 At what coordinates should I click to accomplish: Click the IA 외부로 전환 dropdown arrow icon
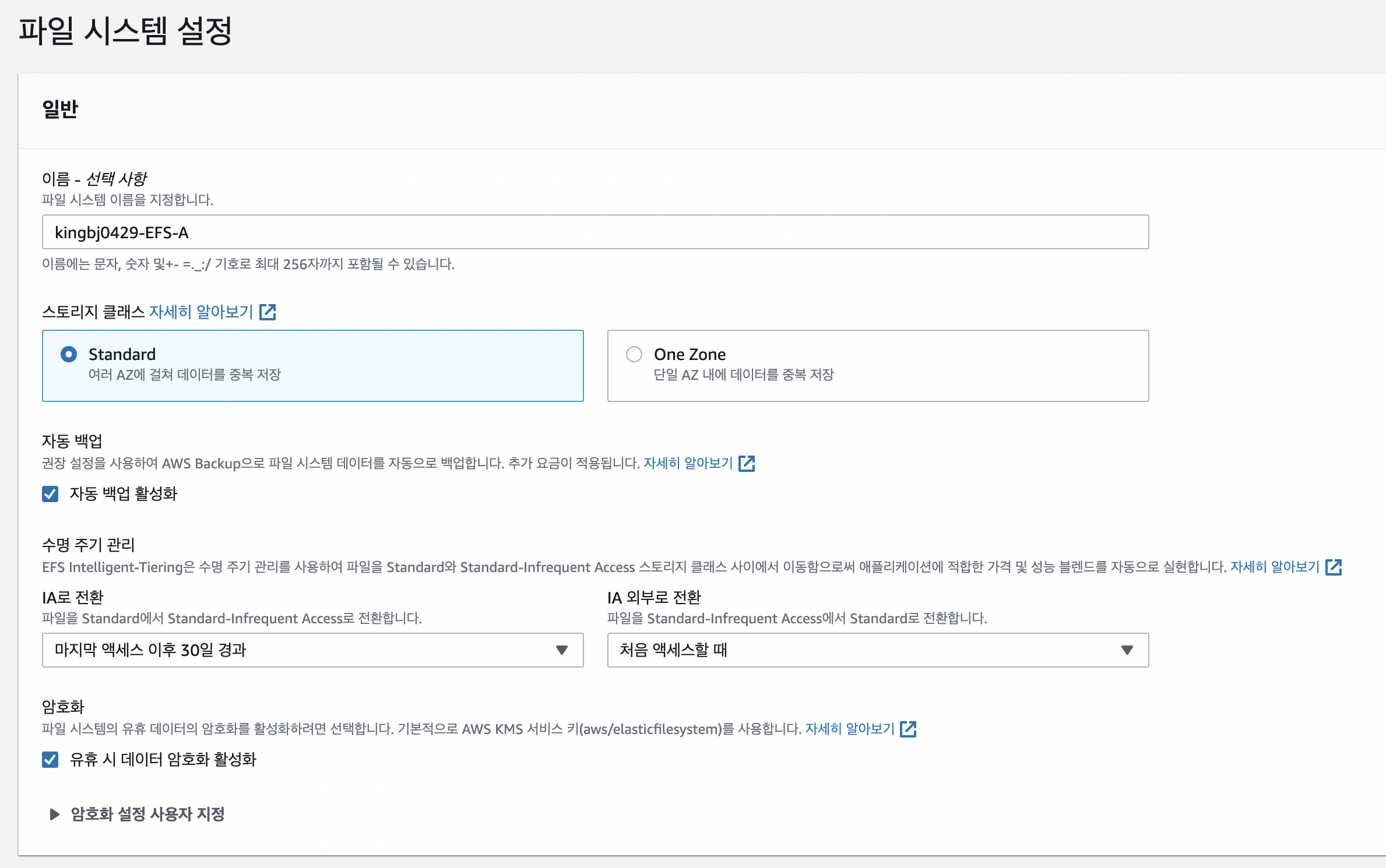tap(1127, 650)
